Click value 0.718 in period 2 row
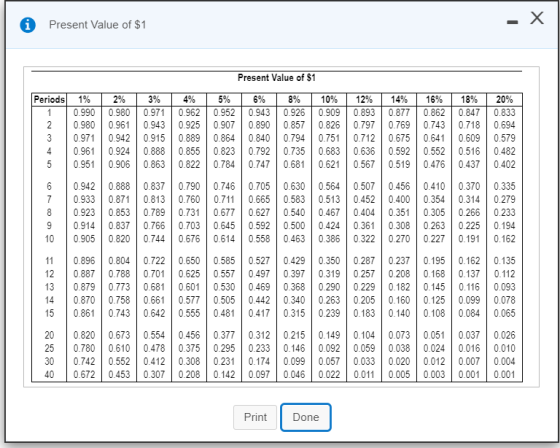Screen dimensions: 560x448 (469, 125)
